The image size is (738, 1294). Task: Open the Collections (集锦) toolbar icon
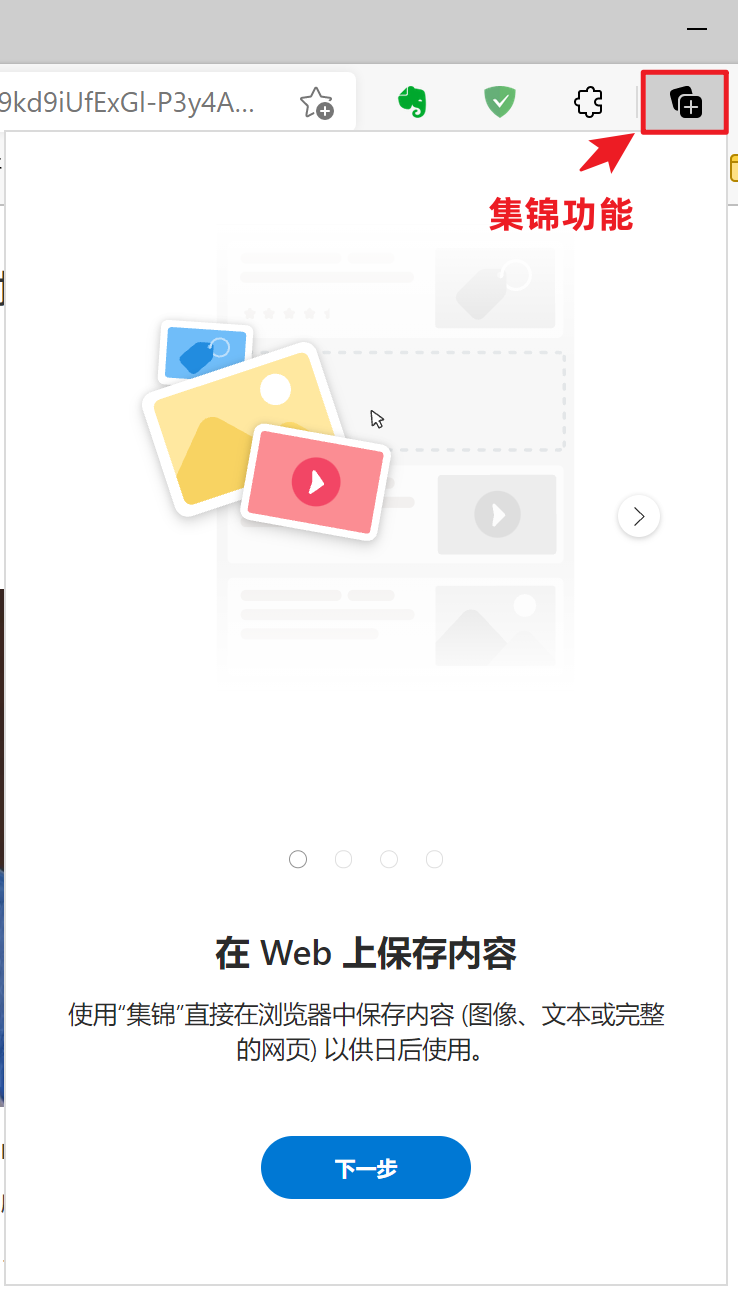tap(686, 102)
